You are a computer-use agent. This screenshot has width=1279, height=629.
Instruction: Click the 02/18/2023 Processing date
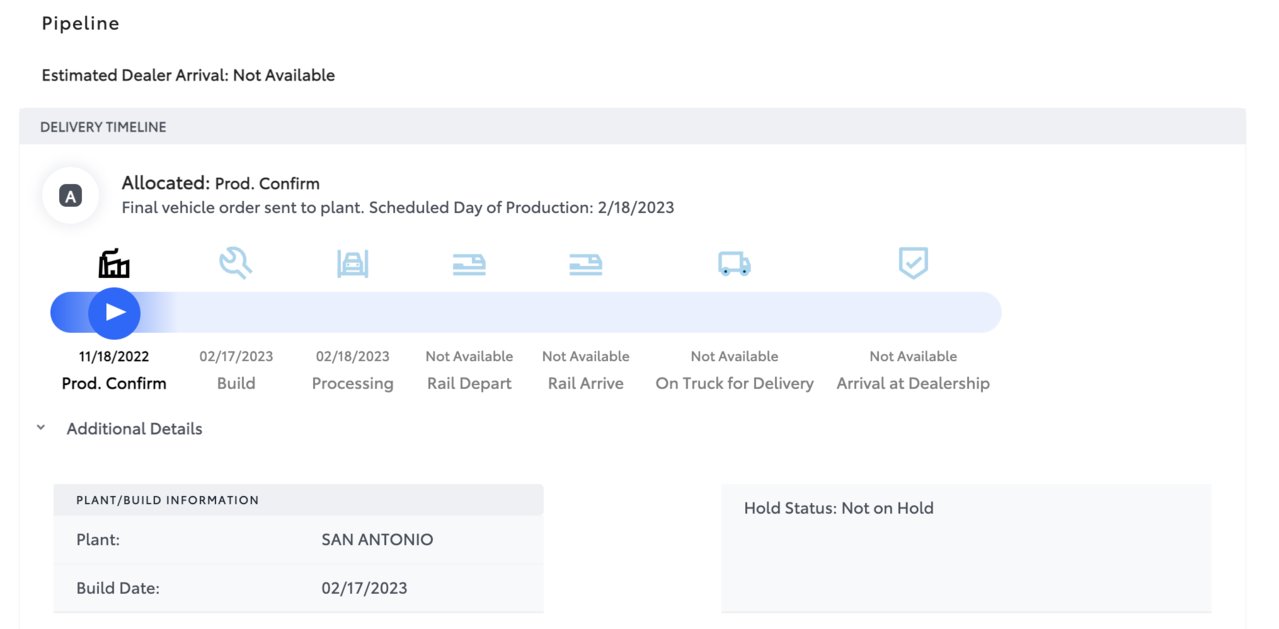[352, 356]
